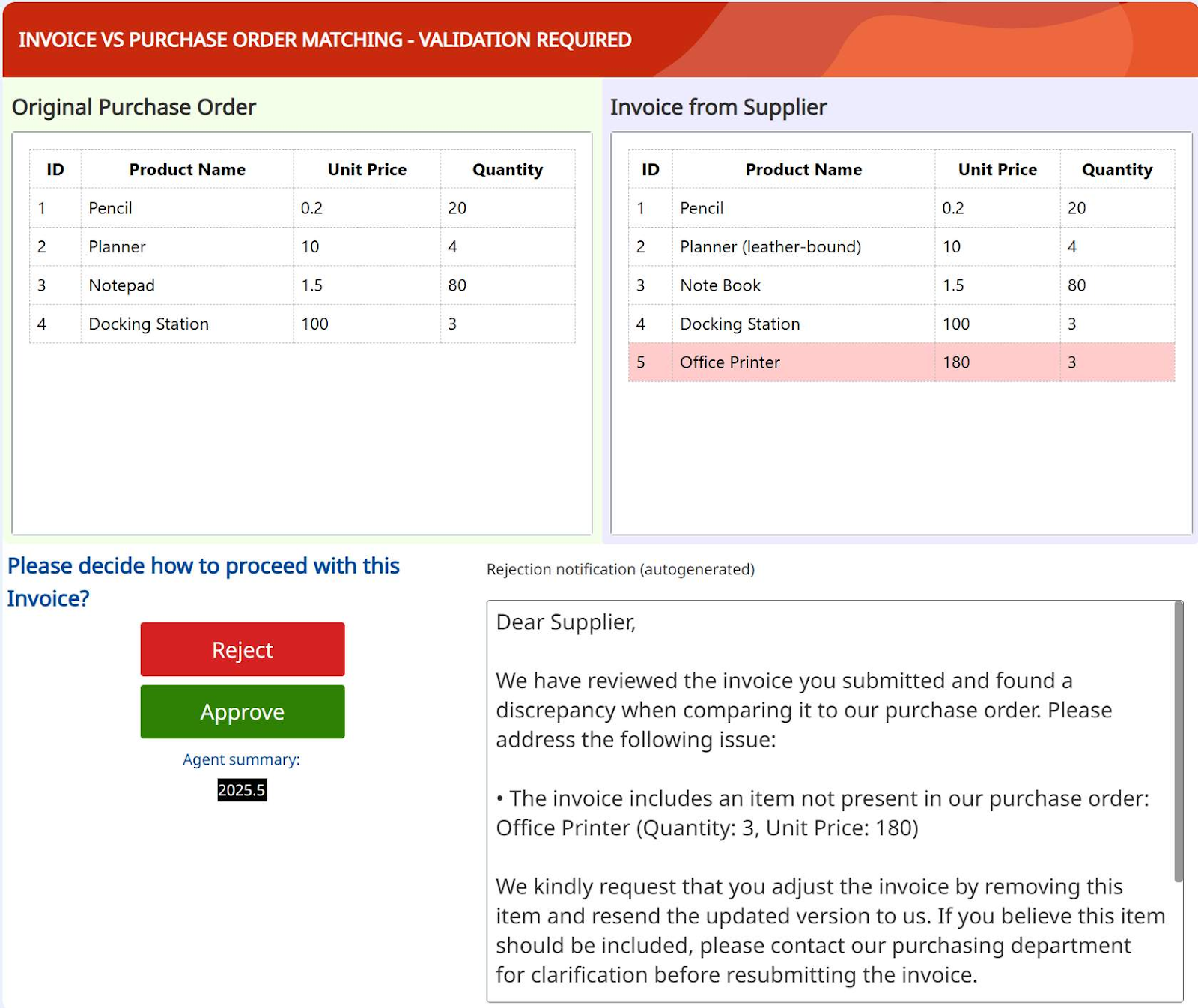Click Notepad's unit price 1.5 in purchase order
Viewport: 1198px width, 1008px height.
click(x=311, y=285)
